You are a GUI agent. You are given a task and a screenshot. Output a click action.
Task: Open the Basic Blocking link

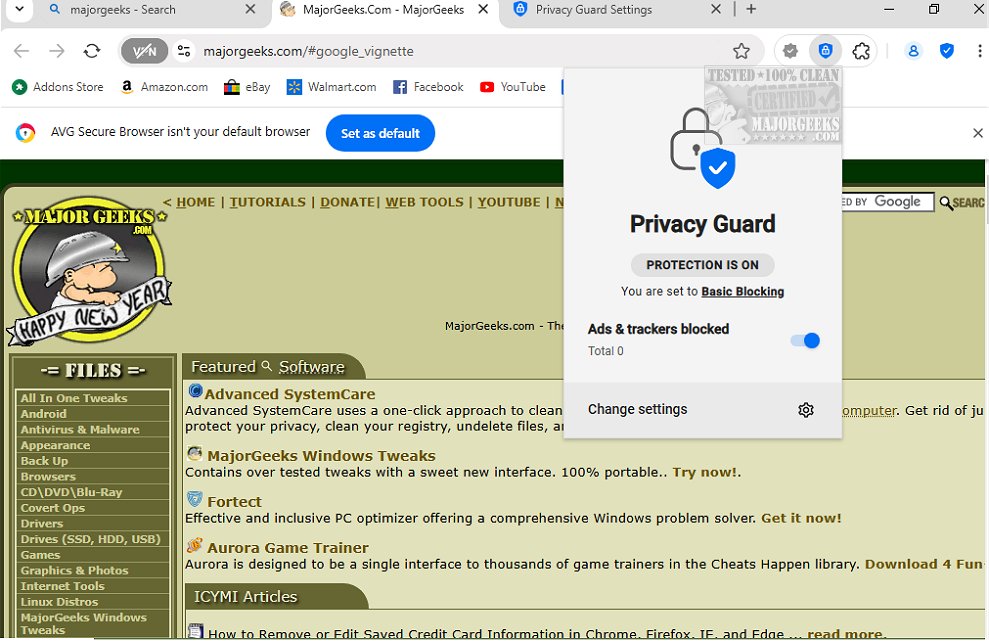pos(742,292)
